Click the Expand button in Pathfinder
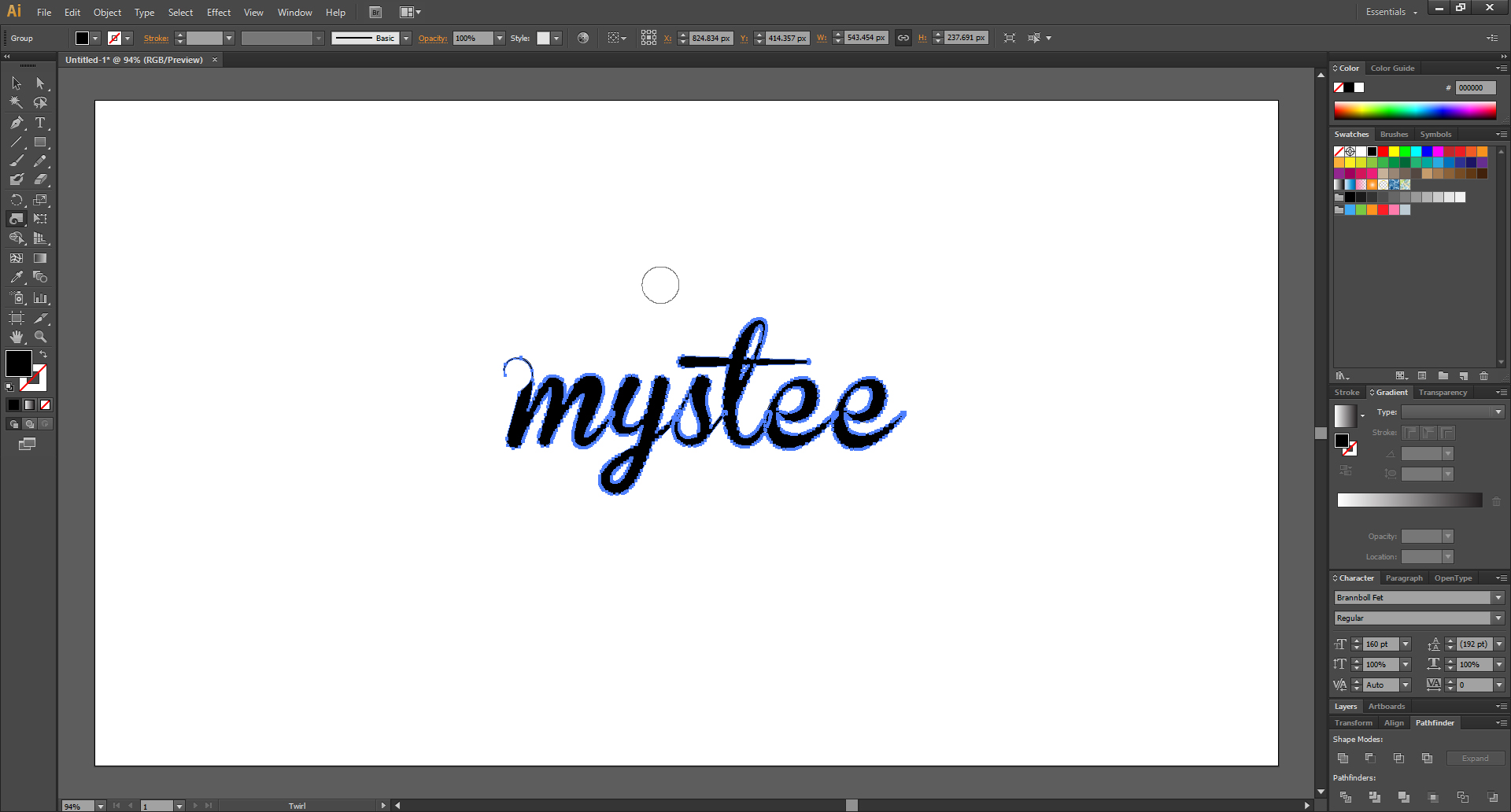This screenshot has width=1511, height=812. [x=1476, y=758]
